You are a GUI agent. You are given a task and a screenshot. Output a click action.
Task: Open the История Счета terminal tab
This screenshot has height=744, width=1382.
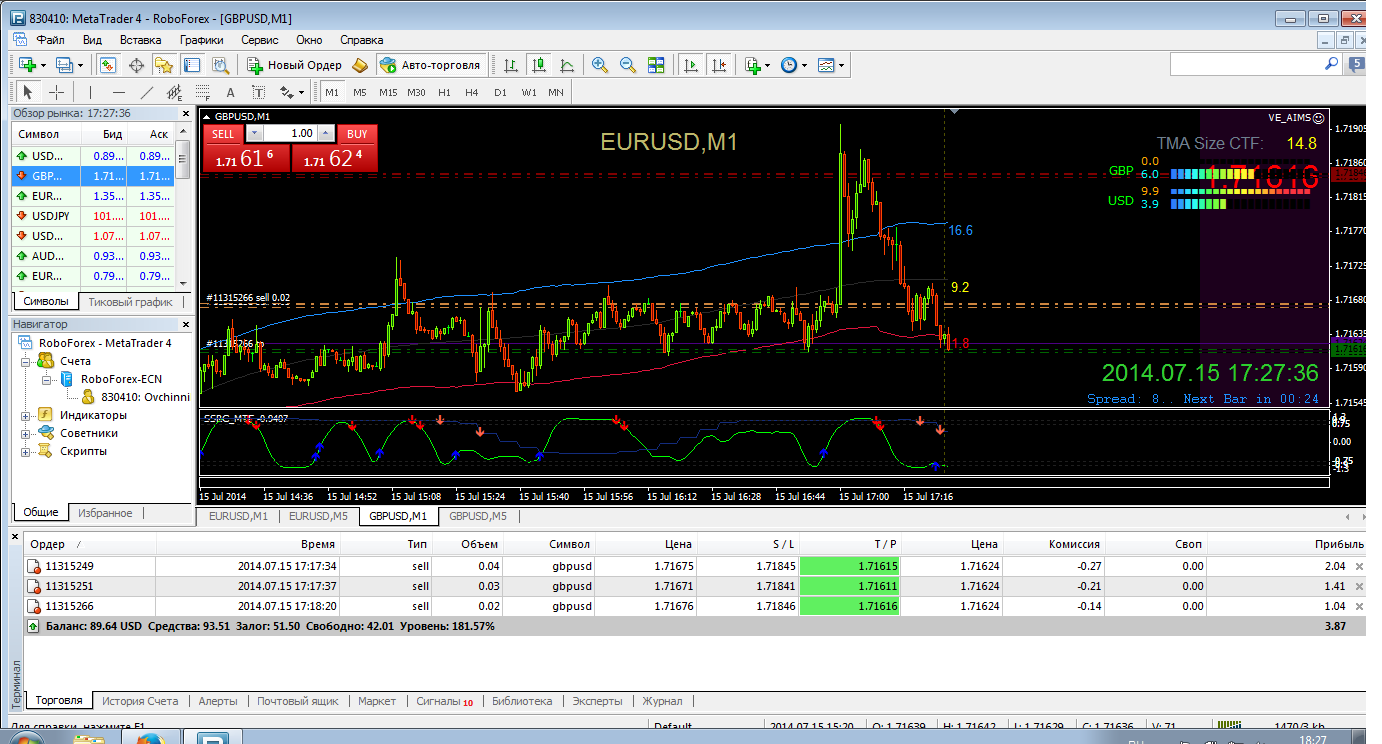pos(140,701)
